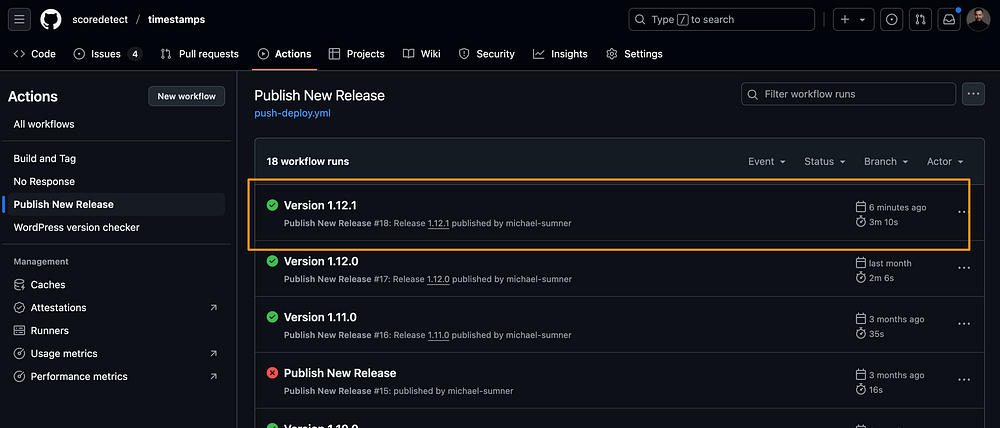Focus the 'Type / to search' box
Screen dimensions: 1000x428
coord(721,19)
